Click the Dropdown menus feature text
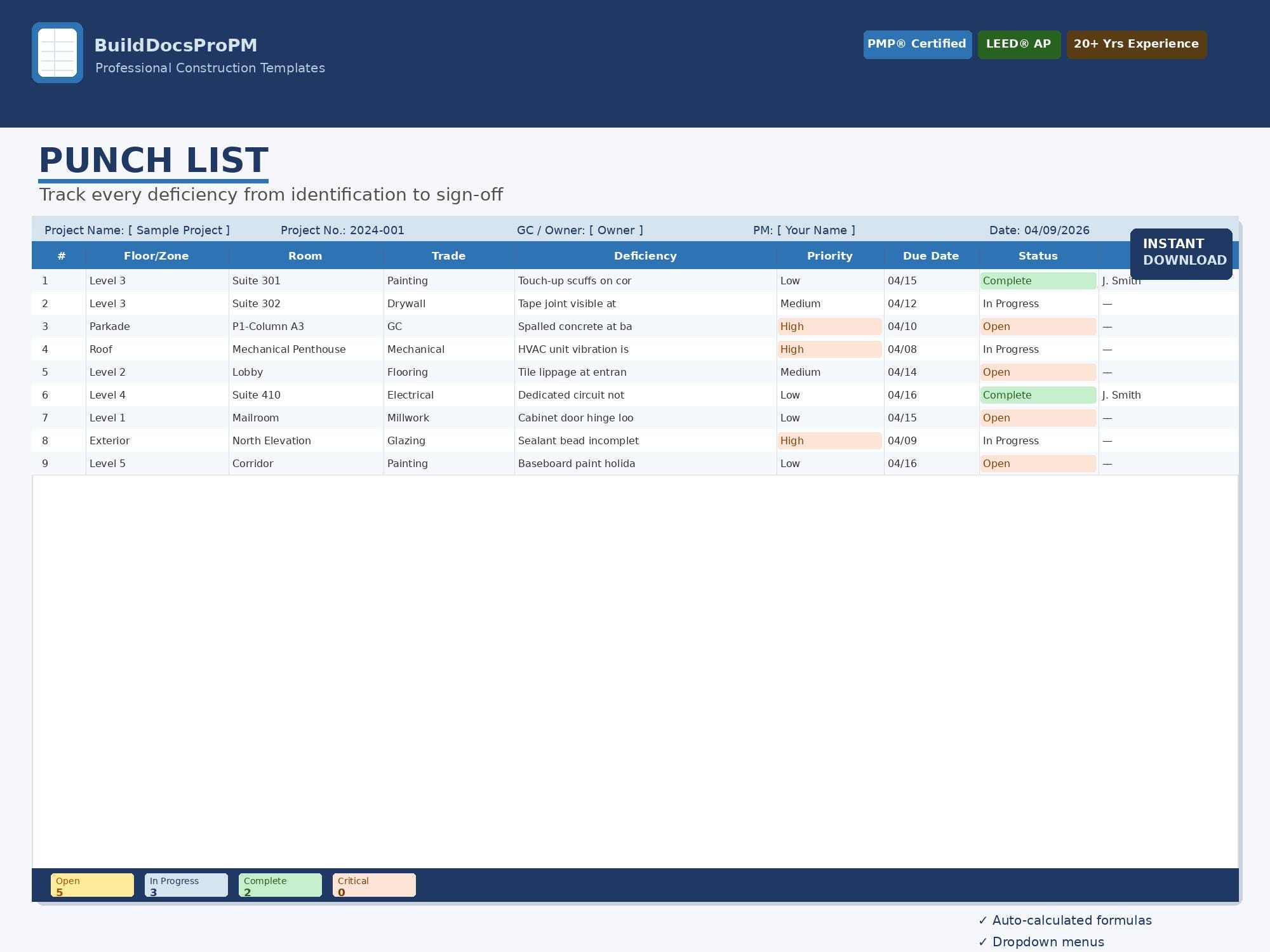 [1041, 942]
